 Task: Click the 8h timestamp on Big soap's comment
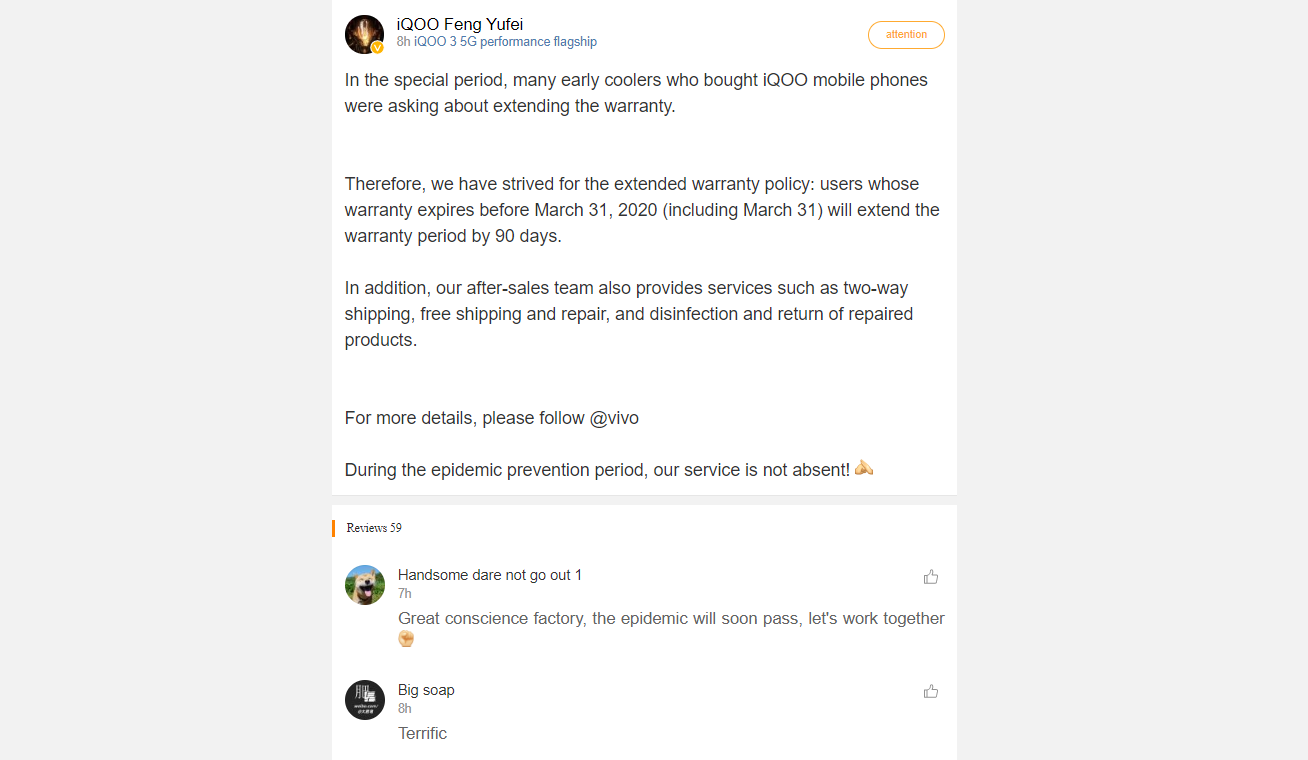tap(404, 708)
